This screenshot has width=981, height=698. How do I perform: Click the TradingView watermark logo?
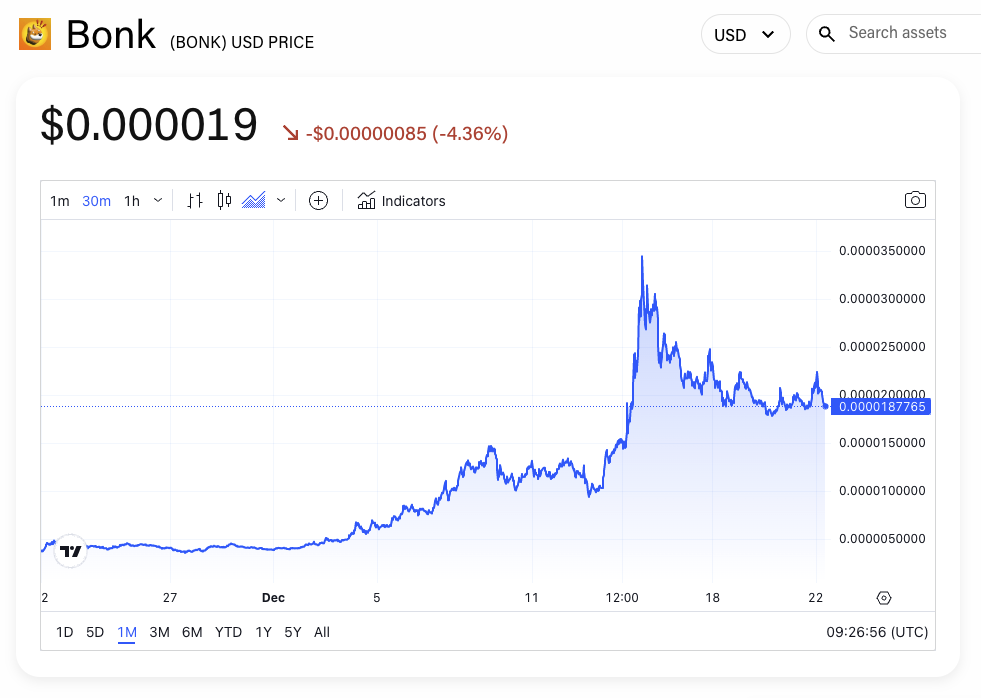point(70,550)
